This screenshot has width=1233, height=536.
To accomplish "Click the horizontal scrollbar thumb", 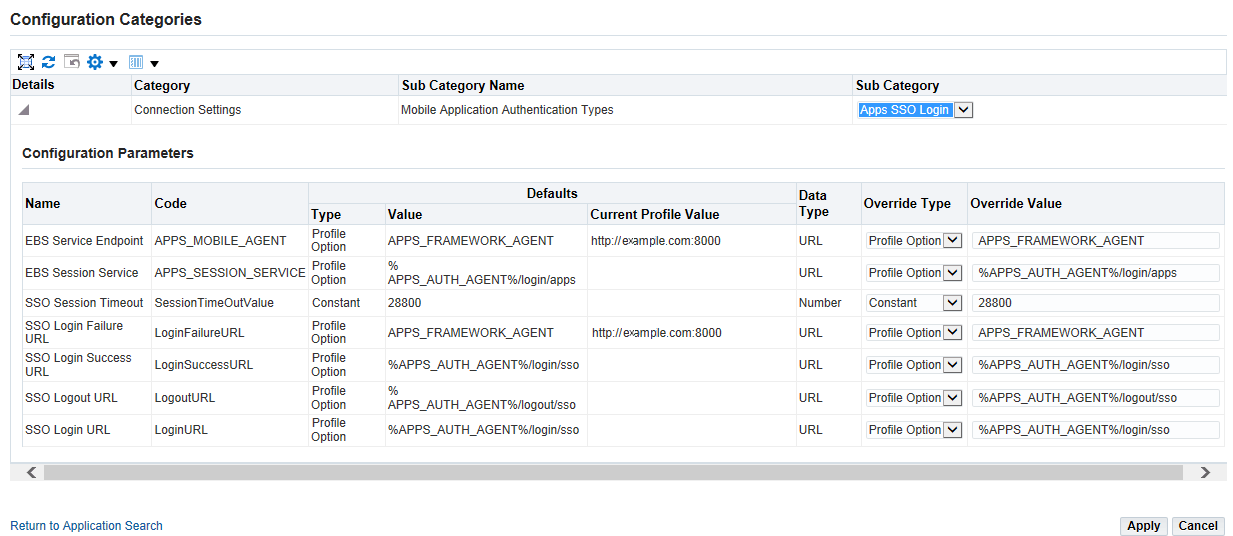I will point(612,472).
